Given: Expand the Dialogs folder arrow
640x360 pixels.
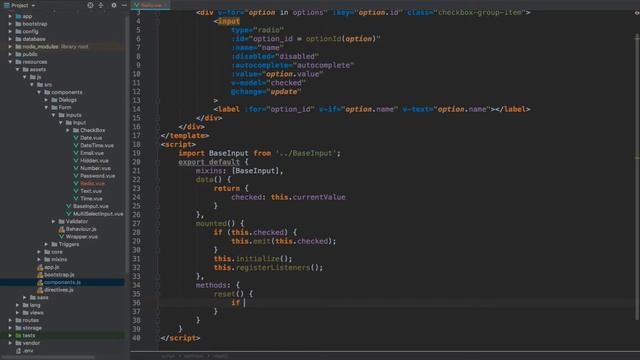Looking at the screenshot, I should click(x=46, y=100).
